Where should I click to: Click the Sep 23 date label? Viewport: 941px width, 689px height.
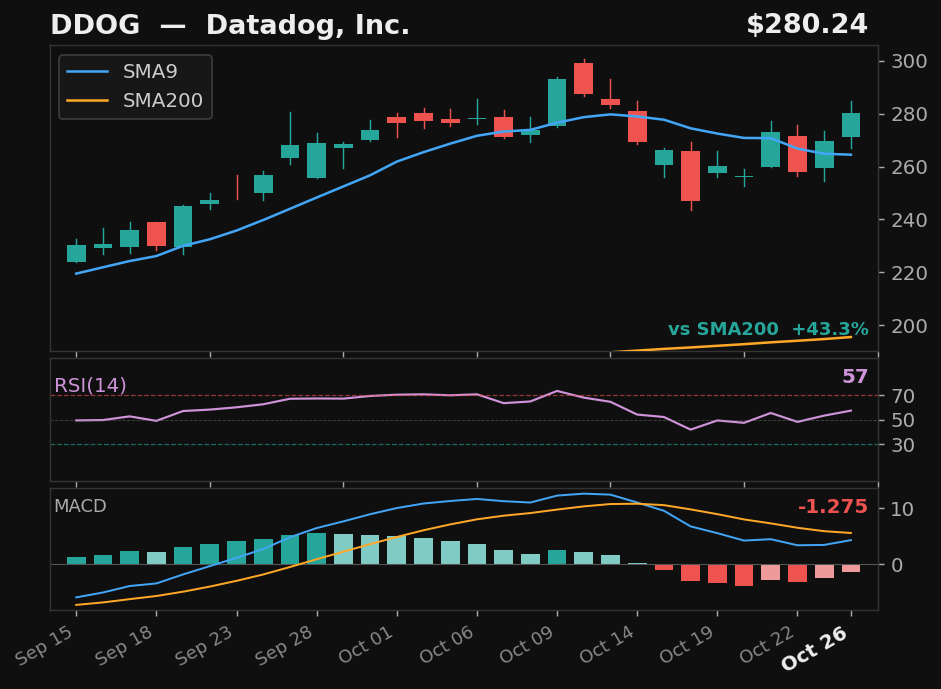(x=206, y=645)
